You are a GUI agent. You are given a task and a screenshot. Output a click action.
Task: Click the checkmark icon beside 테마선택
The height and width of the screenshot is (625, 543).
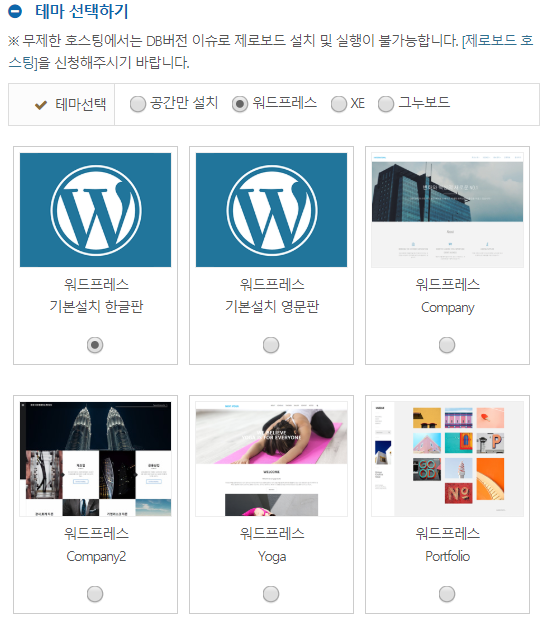[41, 105]
